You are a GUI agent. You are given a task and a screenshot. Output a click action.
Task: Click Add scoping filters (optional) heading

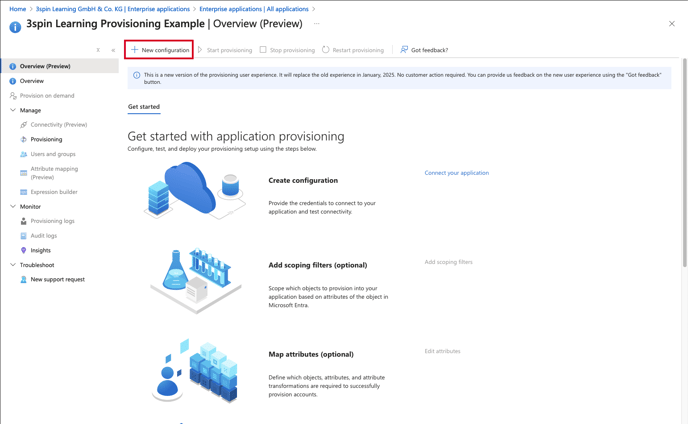point(318,265)
